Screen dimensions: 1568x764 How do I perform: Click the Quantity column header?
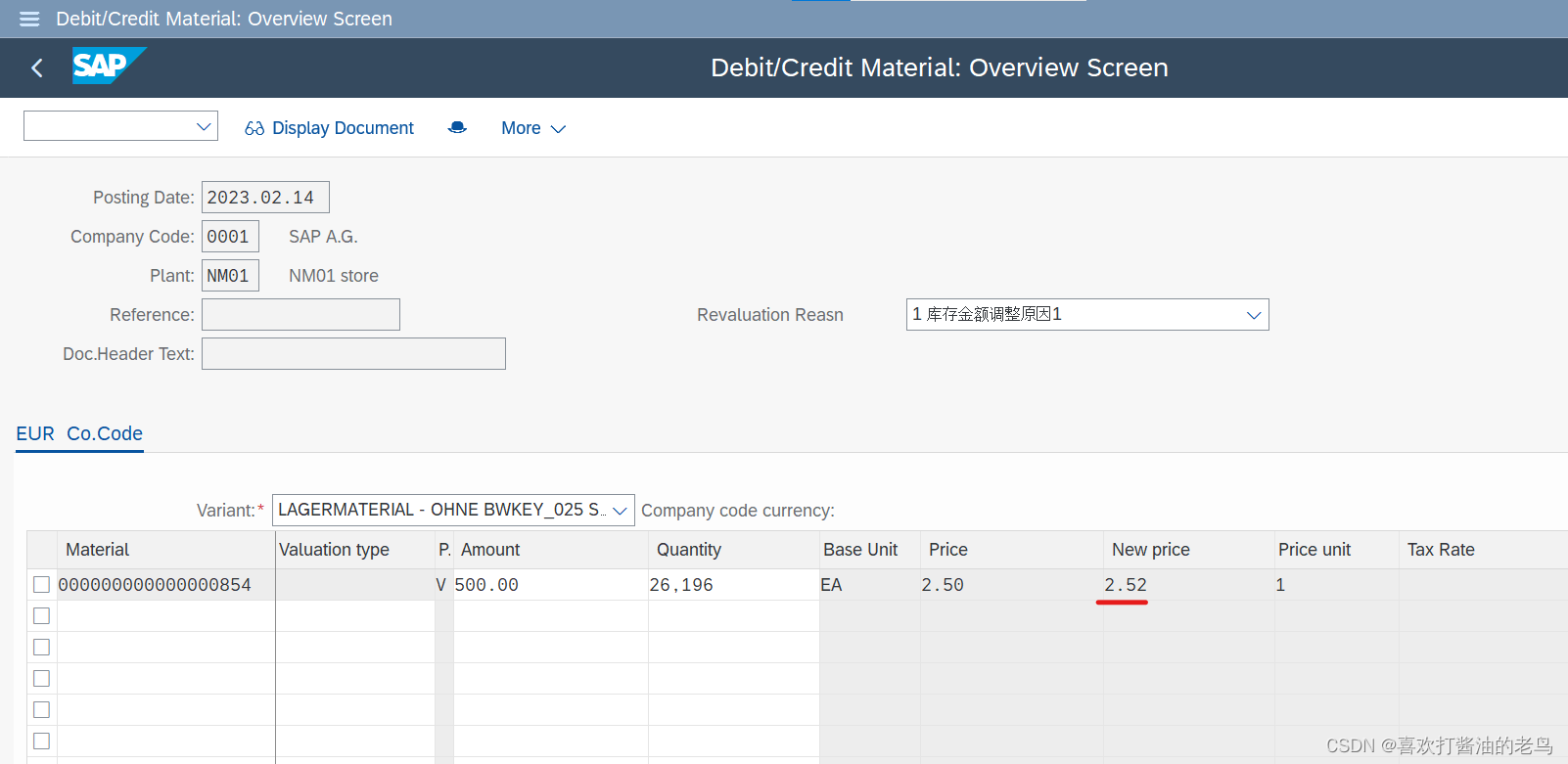tap(733, 550)
